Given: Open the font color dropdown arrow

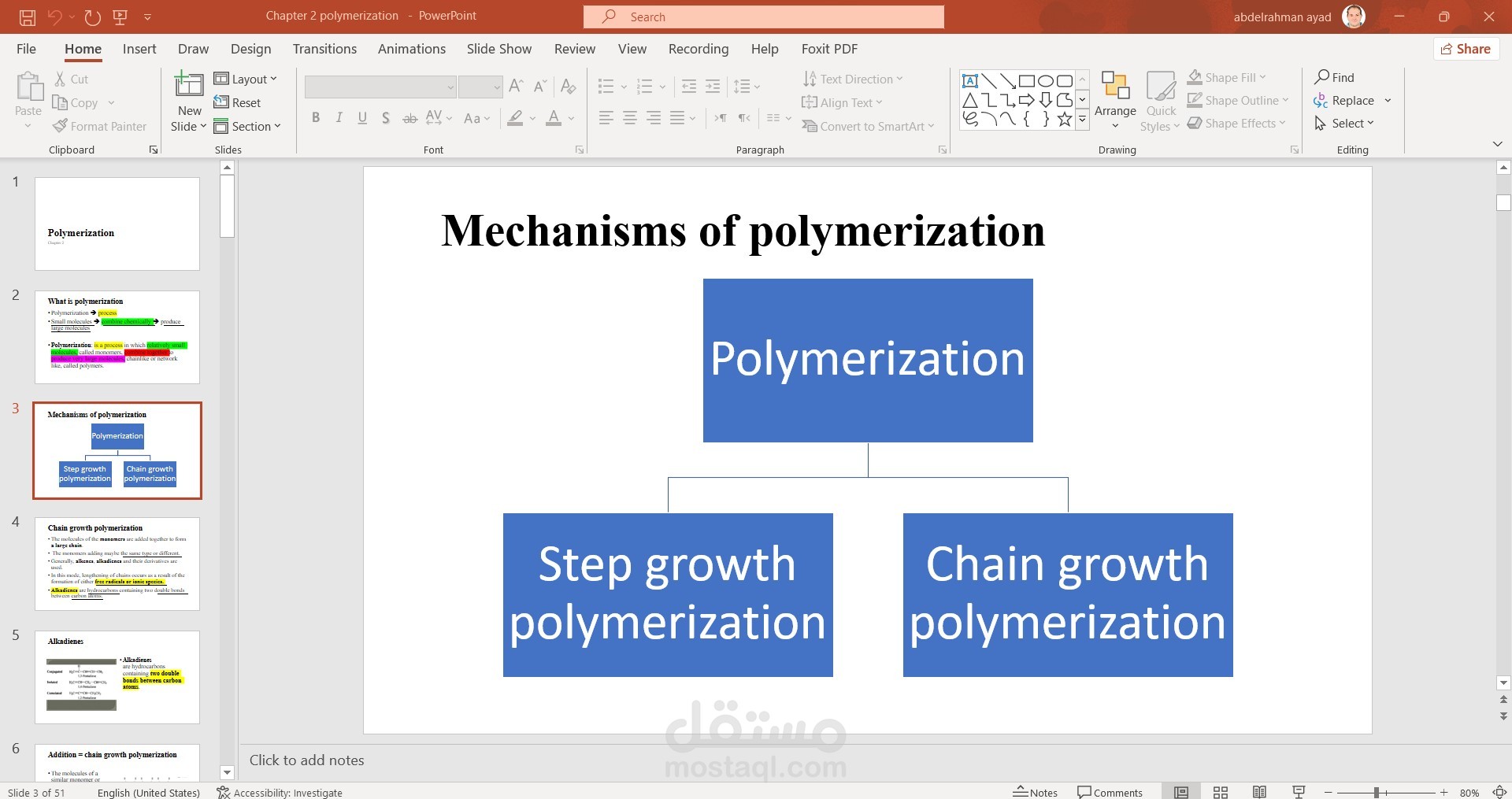Looking at the screenshot, I should pos(570,118).
